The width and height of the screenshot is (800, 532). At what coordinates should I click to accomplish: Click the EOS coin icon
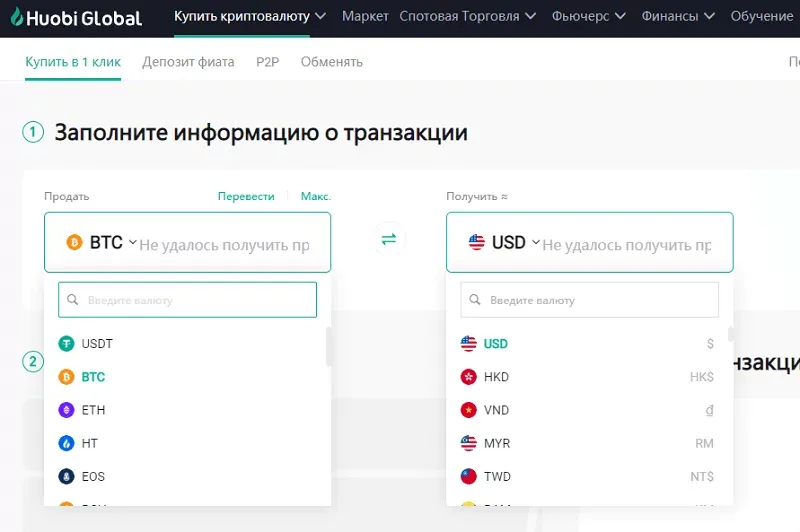pyautogui.click(x=66, y=476)
